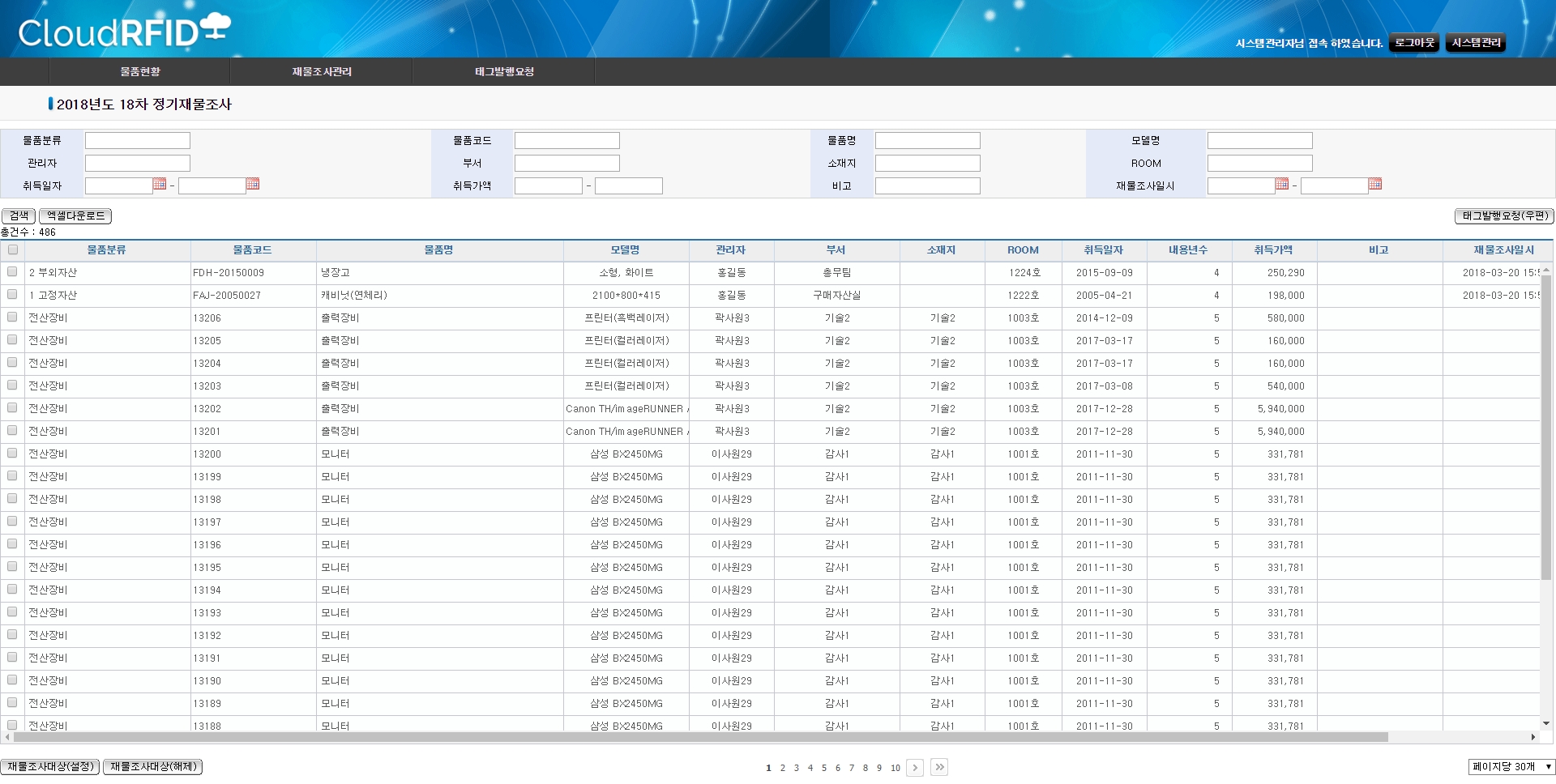This screenshot has width=1556, height=784.
Task: Jump to last page double-arrow
Action: (939, 768)
